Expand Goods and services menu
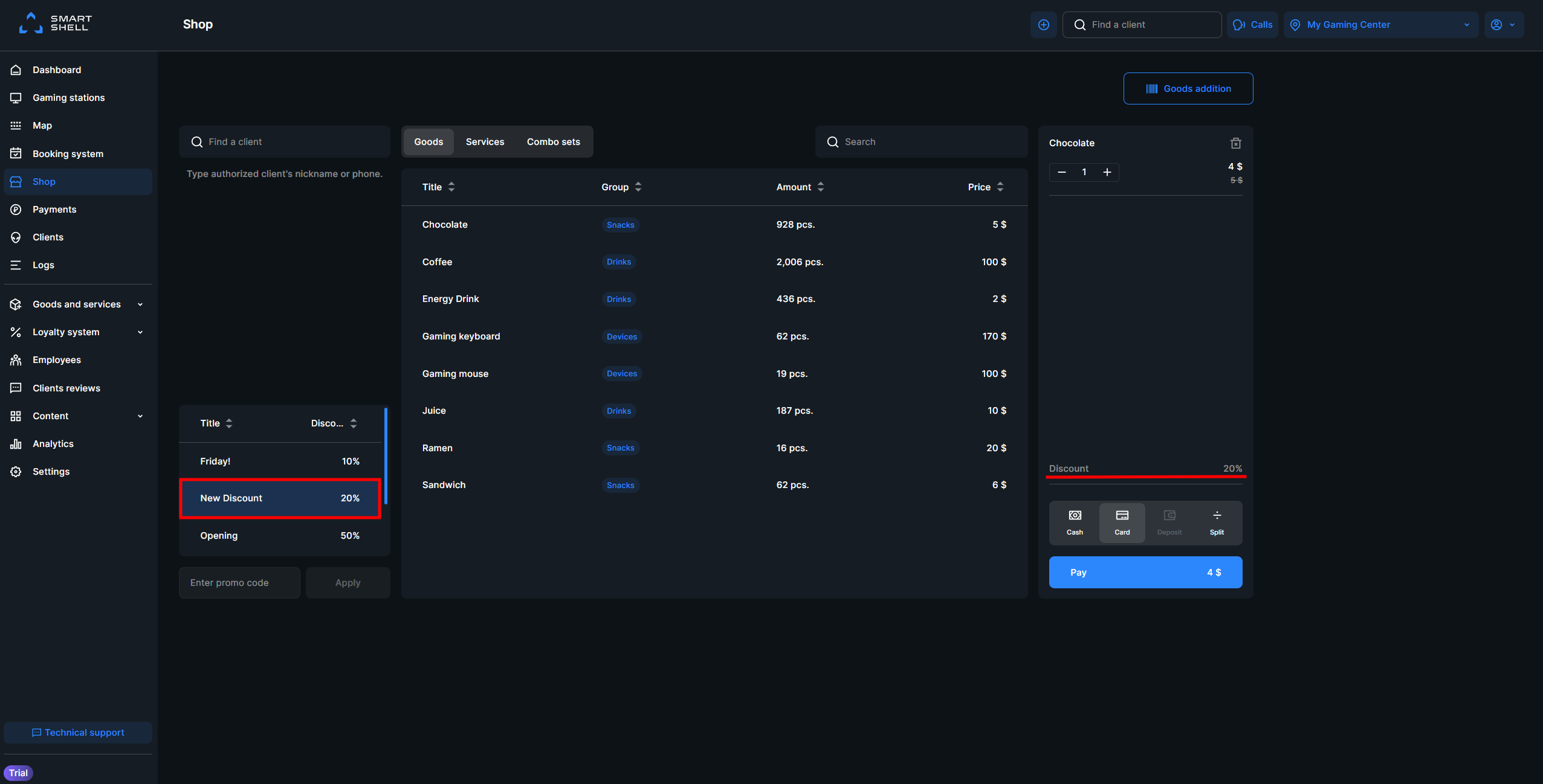Image resolution: width=1543 pixels, height=784 pixels. 77,304
